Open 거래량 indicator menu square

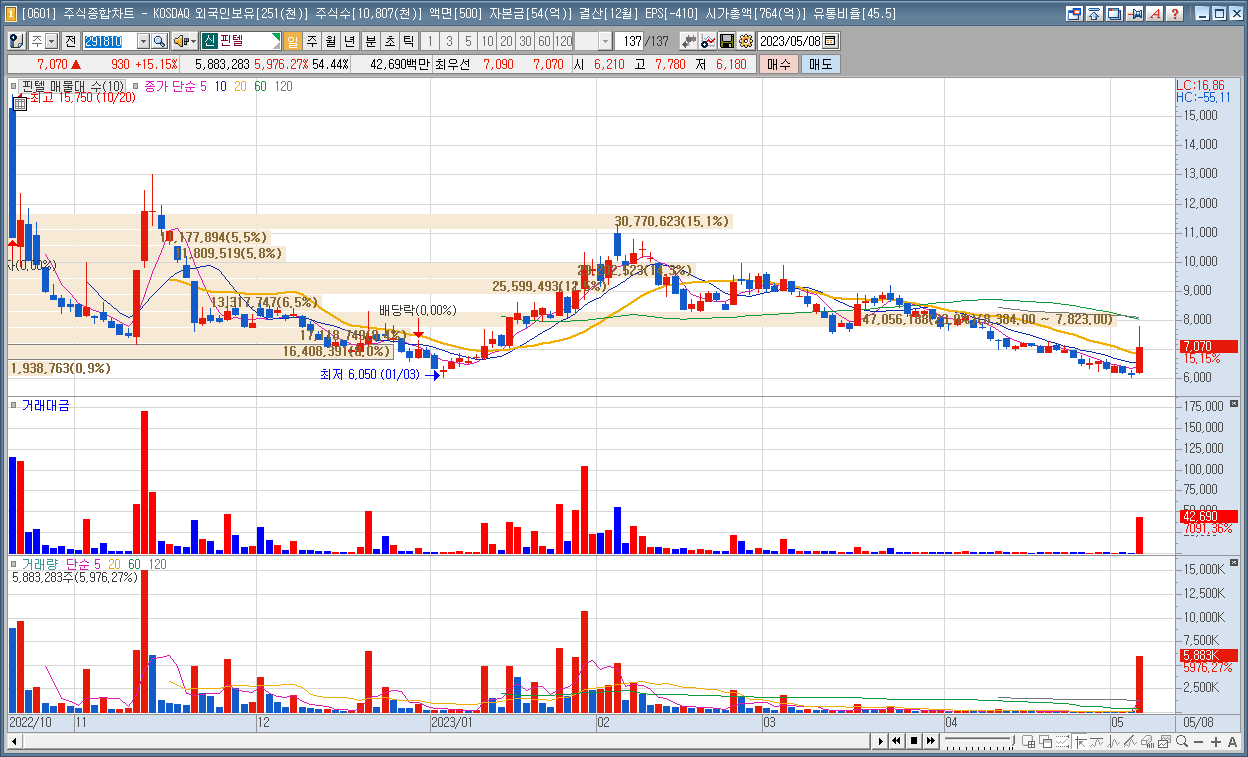click(14, 564)
